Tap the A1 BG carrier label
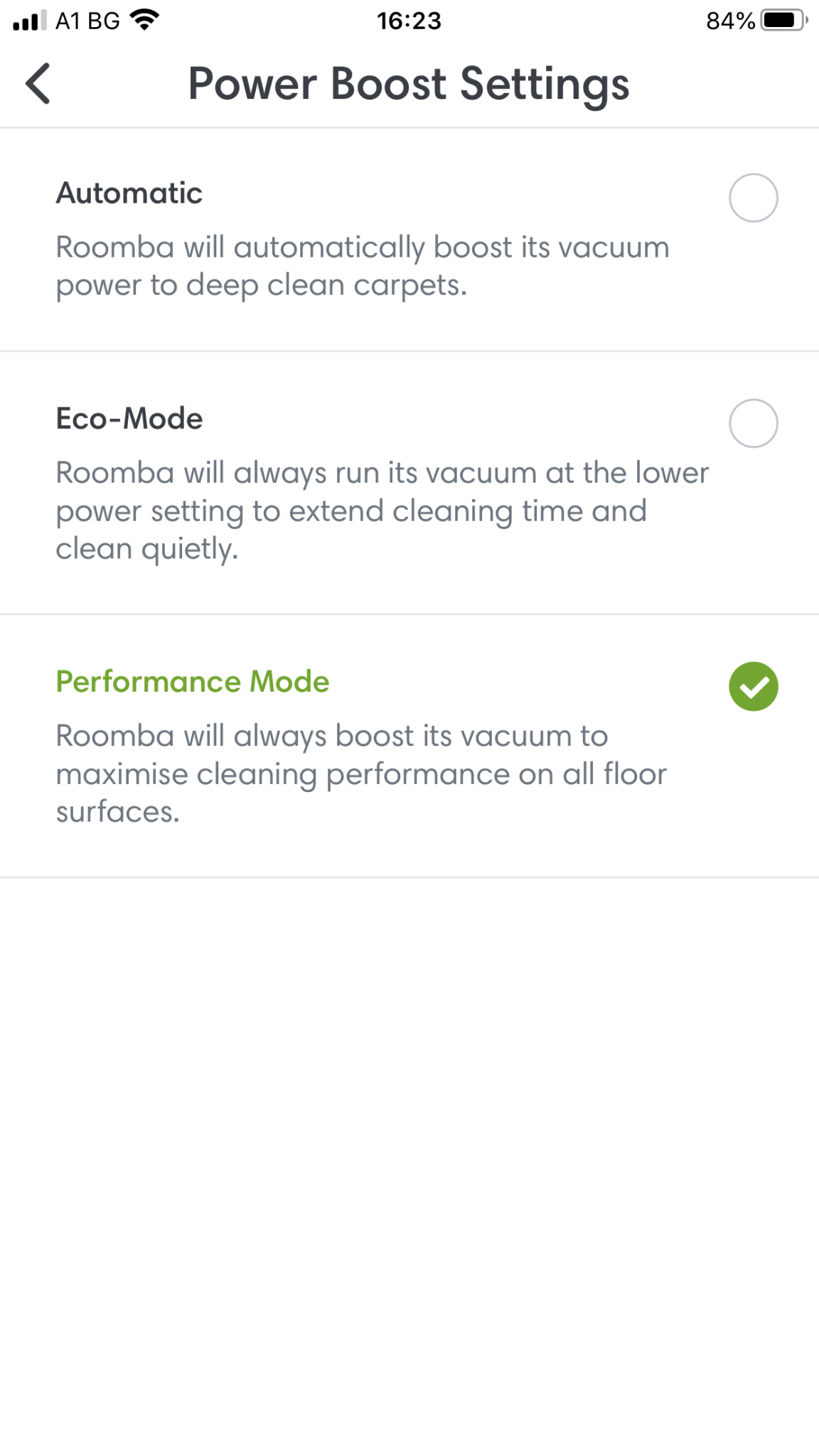819x1456 pixels. click(87, 21)
